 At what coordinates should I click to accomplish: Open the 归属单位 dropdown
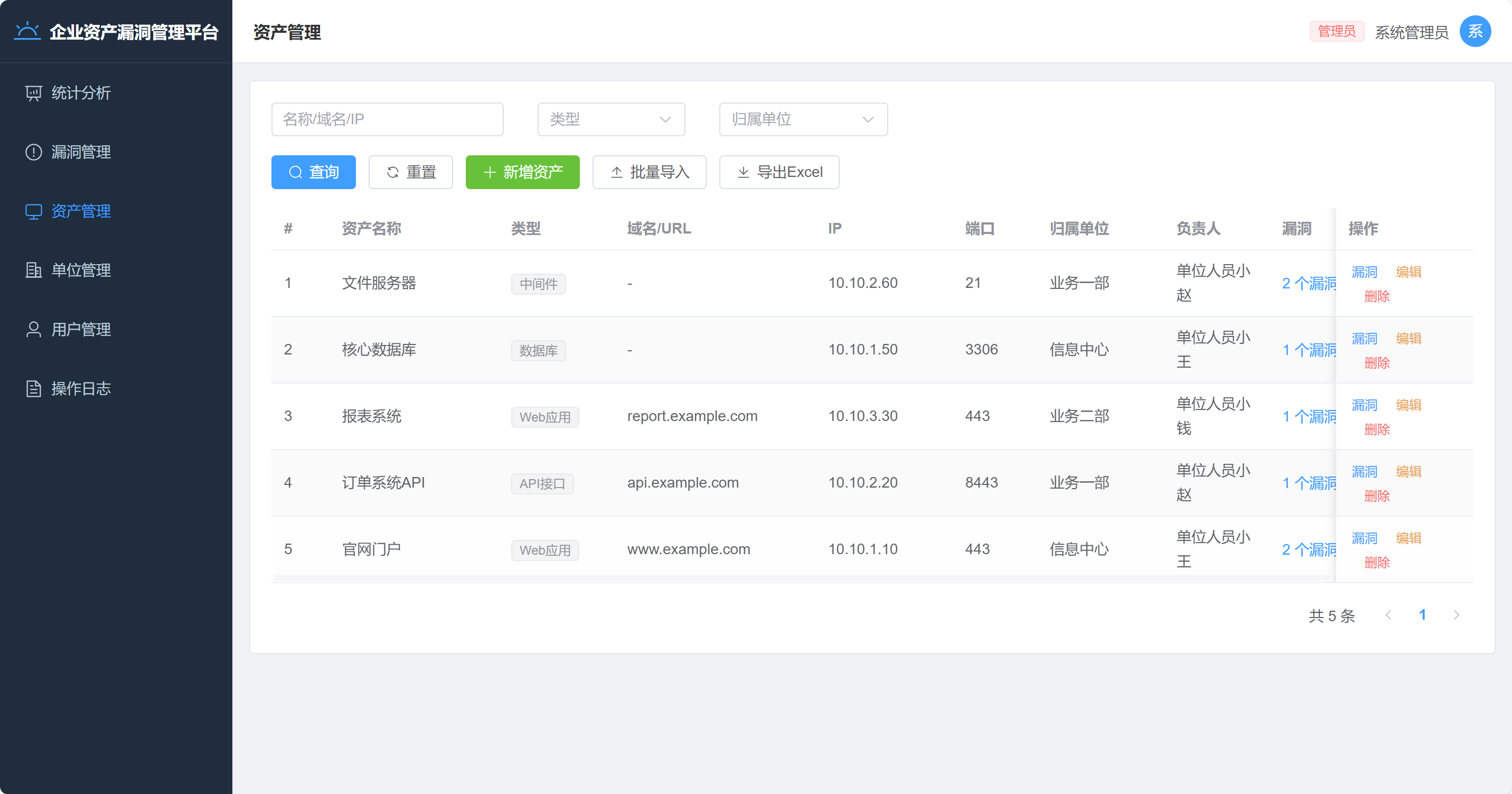pyautogui.click(x=804, y=119)
